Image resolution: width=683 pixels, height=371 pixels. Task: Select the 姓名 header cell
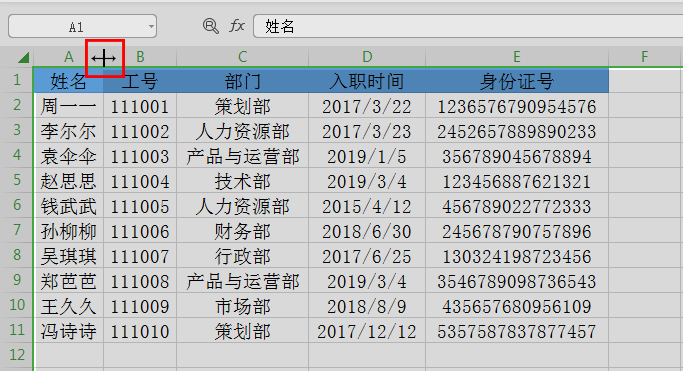point(68,81)
